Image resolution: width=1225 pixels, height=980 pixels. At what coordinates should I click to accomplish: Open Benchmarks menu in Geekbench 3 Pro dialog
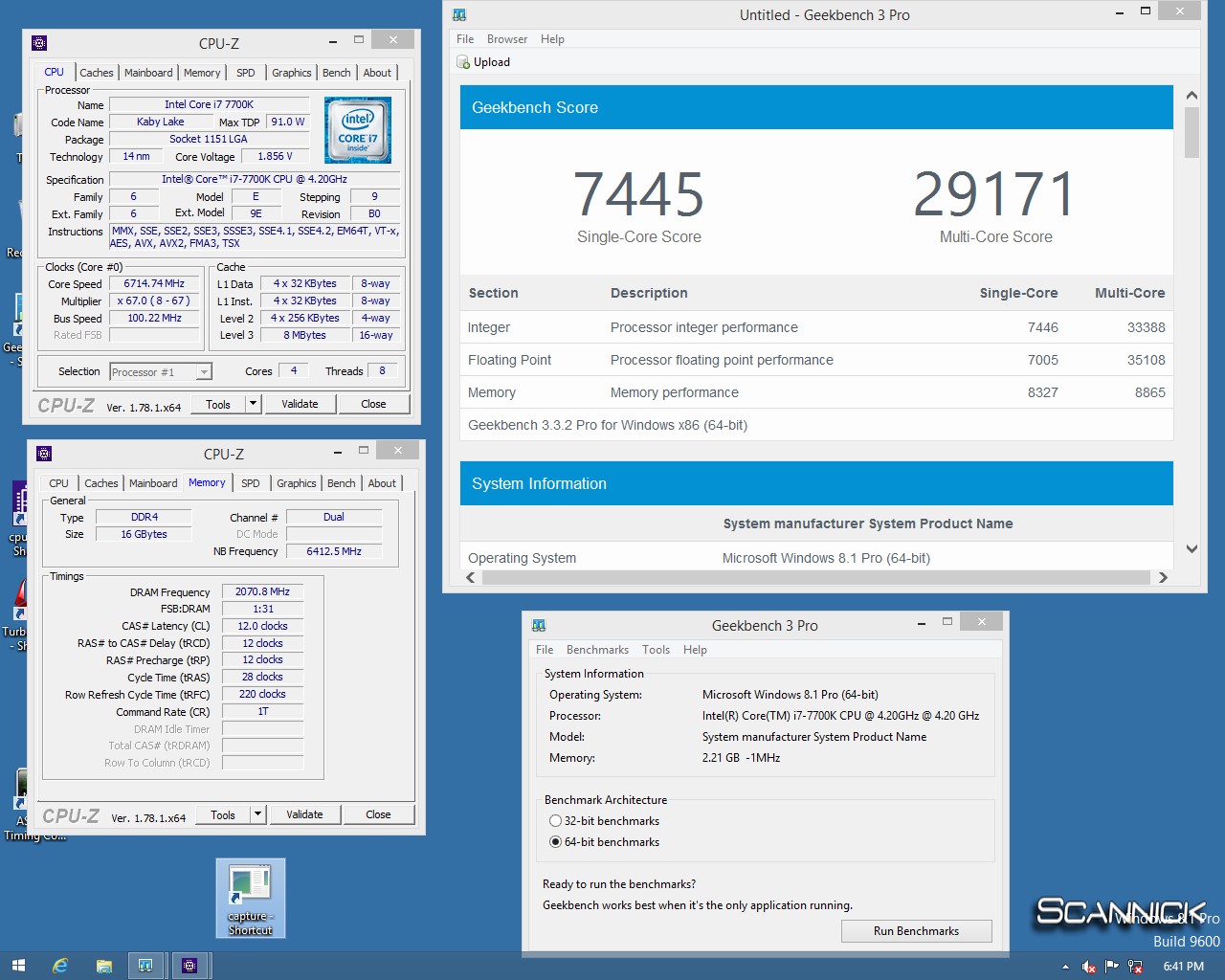(x=597, y=650)
